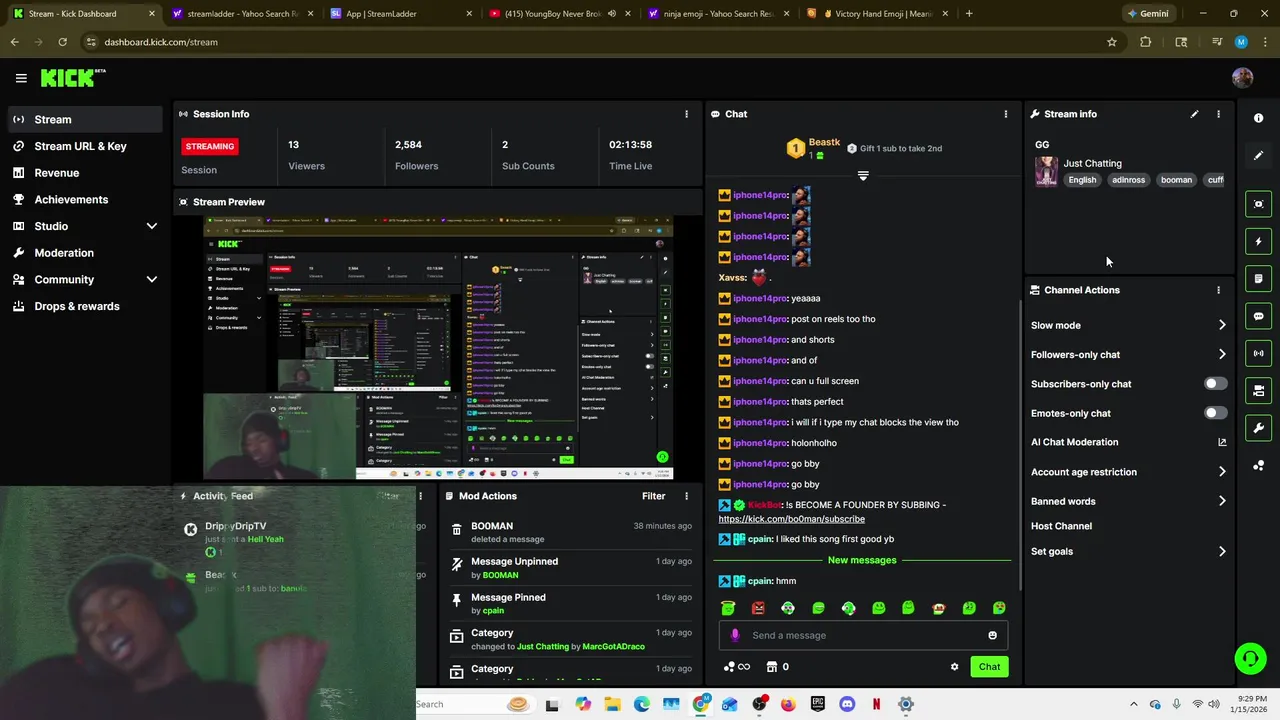
Task: Toggle the stream preview widget icon in sidebar
Action: [1258, 204]
